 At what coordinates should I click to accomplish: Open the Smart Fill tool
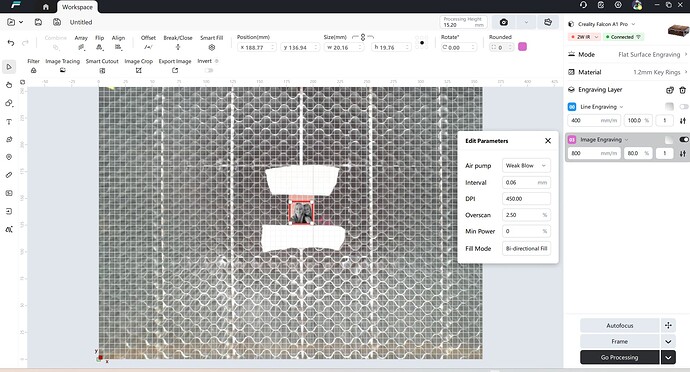212,43
